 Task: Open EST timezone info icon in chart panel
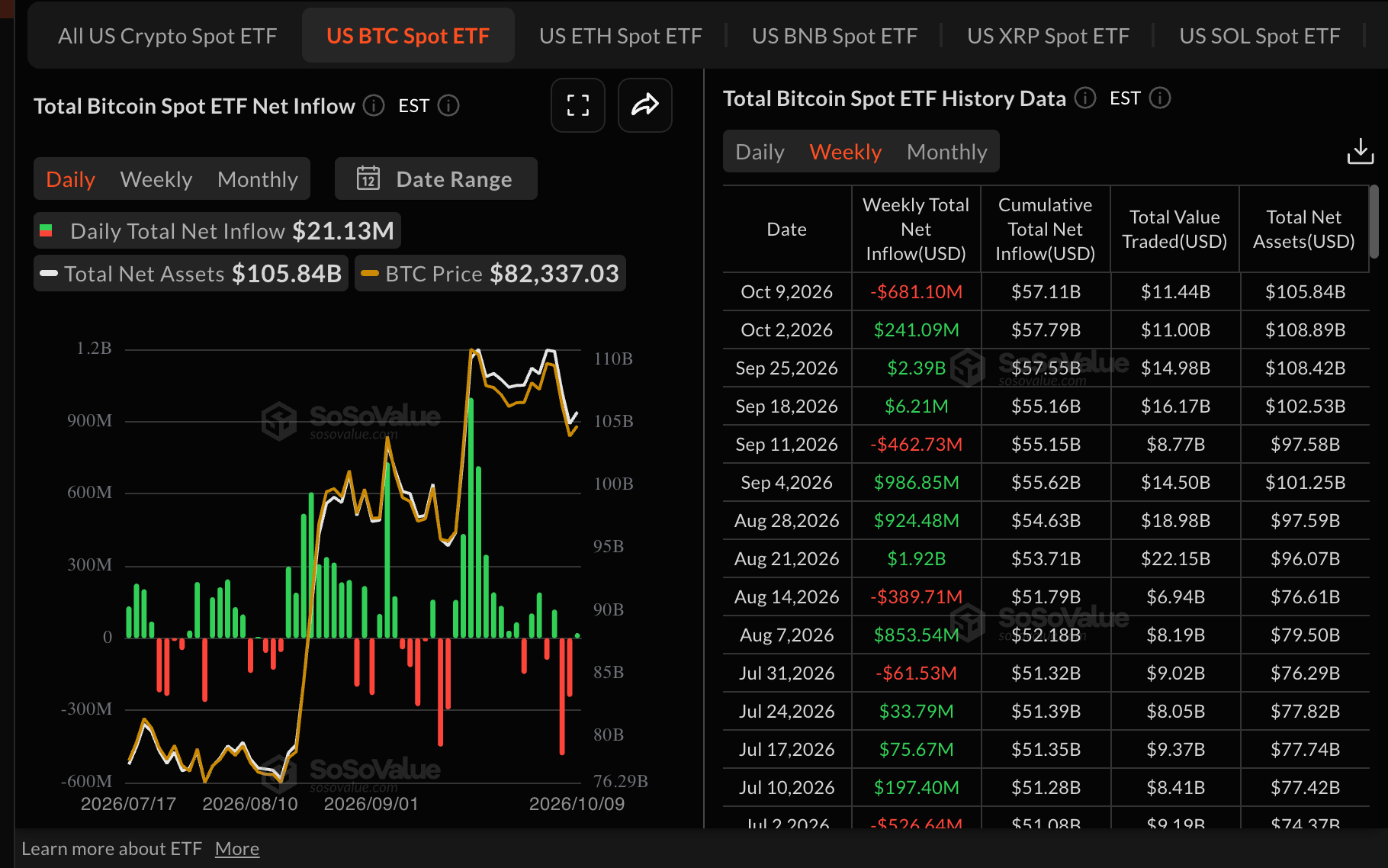tap(448, 105)
